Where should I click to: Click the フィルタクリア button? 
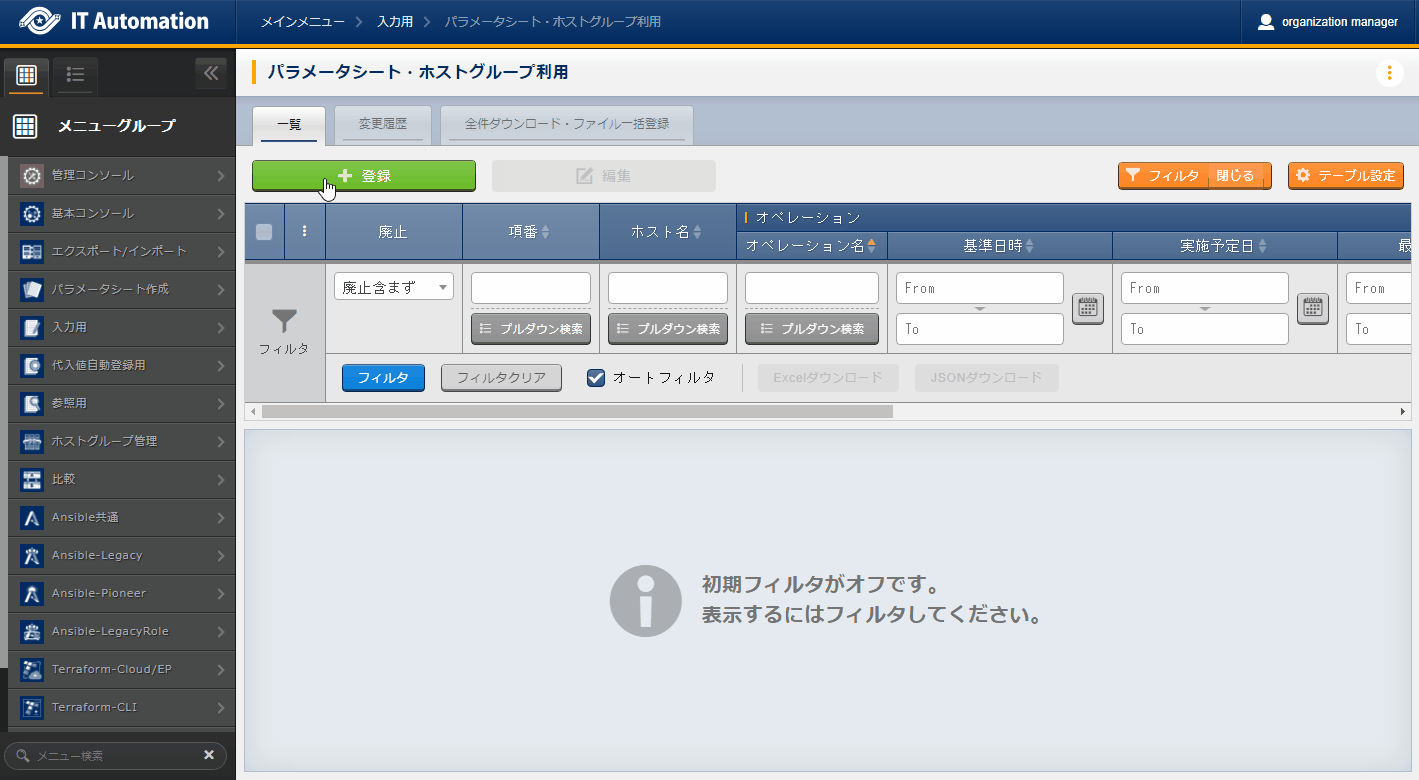pyautogui.click(x=501, y=378)
